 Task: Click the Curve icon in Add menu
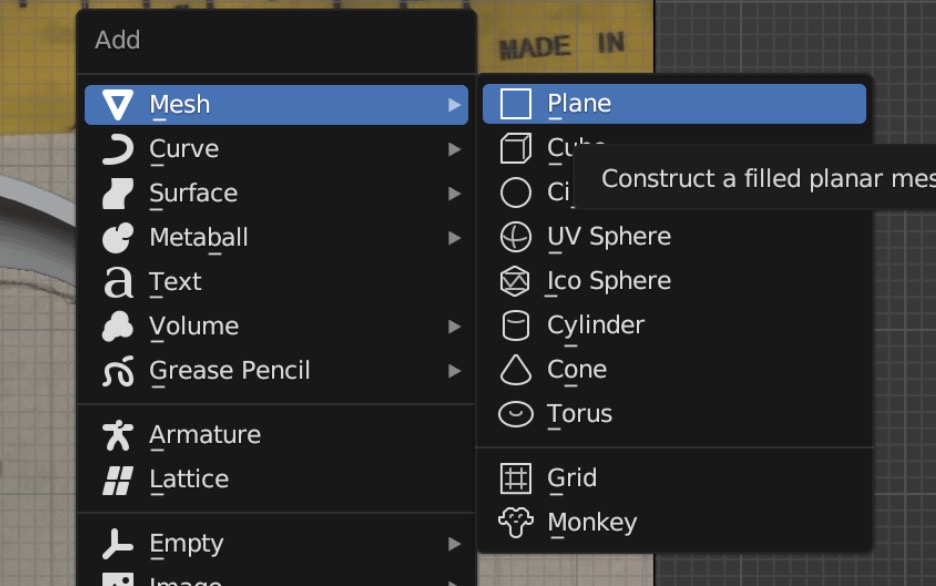coord(118,149)
